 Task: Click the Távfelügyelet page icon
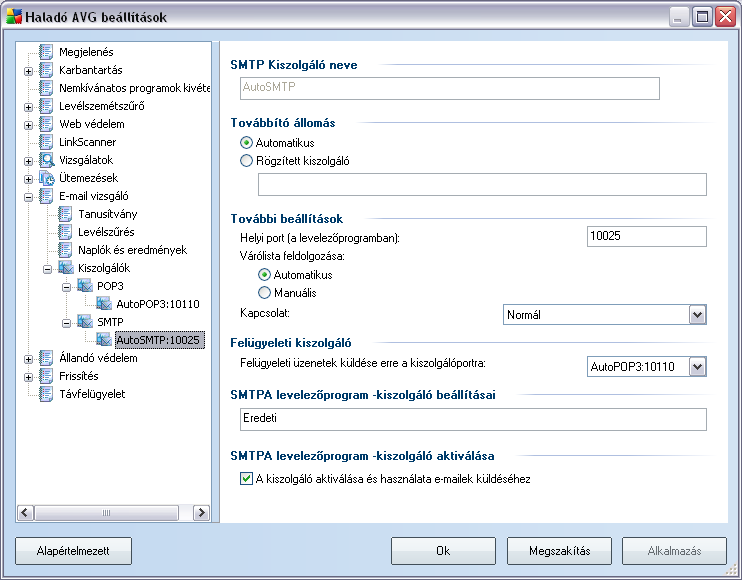tap(46, 394)
